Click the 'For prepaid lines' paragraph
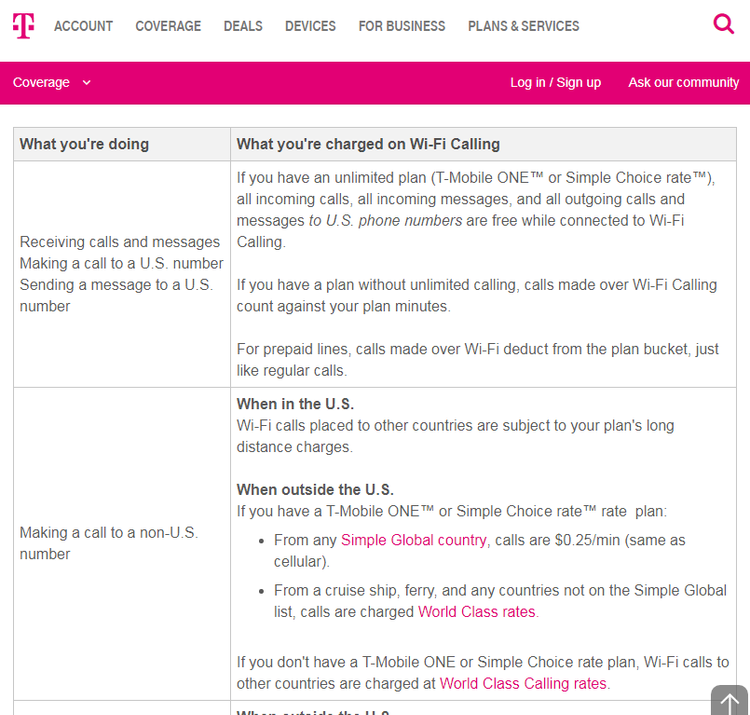This screenshot has height=715, width=750. point(477,360)
